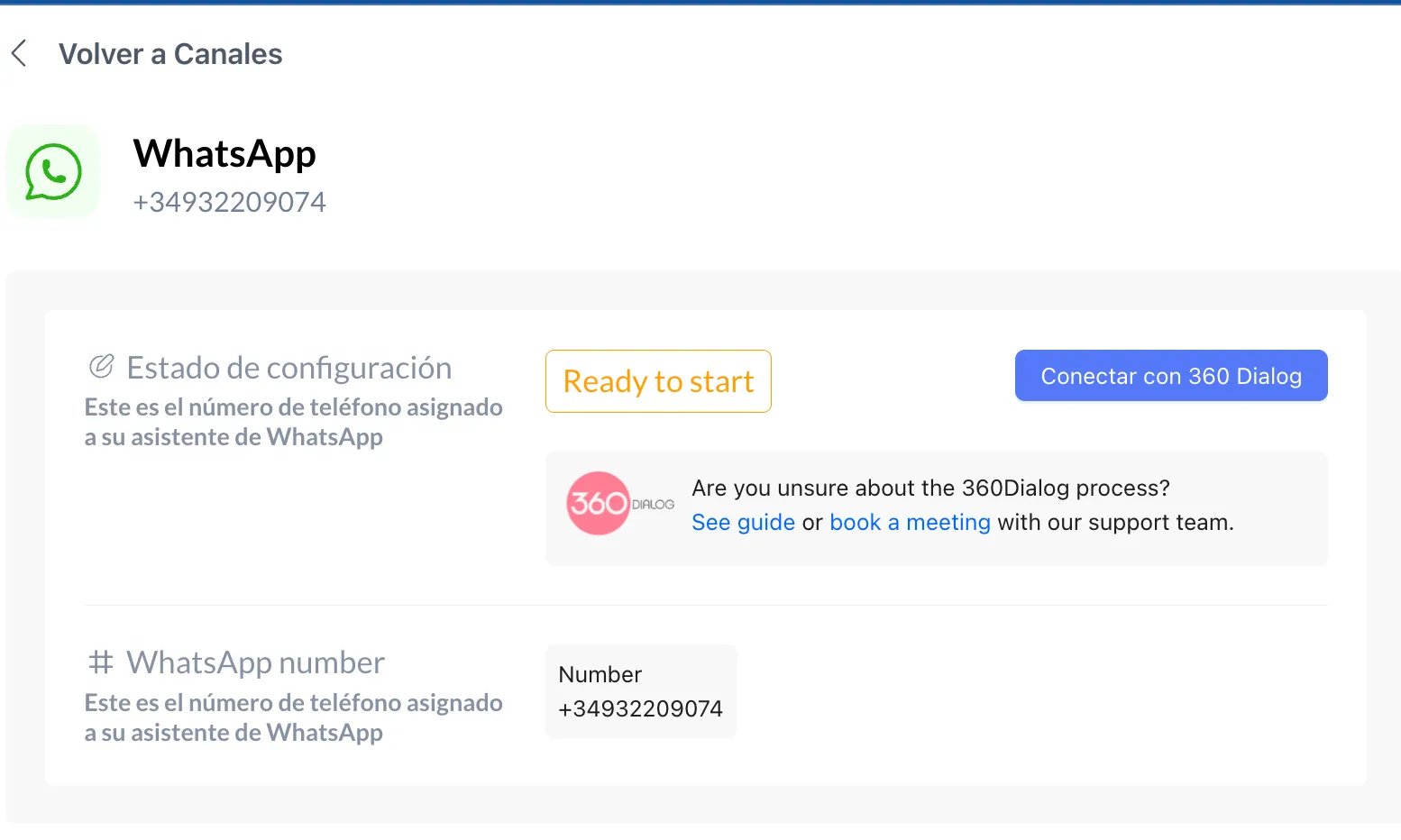This screenshot has width=1401, height=840.
Task: Click the WhatsApp page title
Action: (x=224, y=154)
